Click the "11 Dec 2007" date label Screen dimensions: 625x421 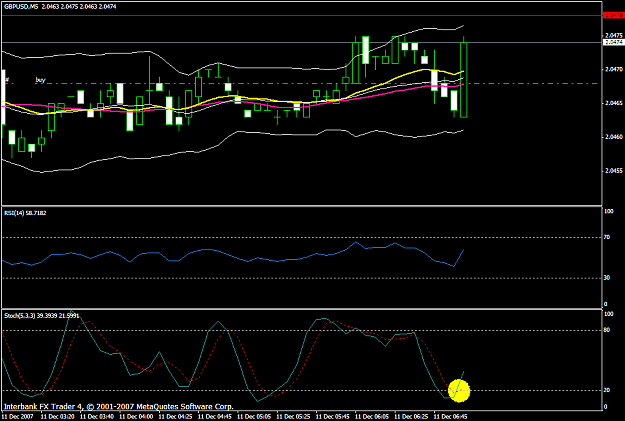[18, 417]
